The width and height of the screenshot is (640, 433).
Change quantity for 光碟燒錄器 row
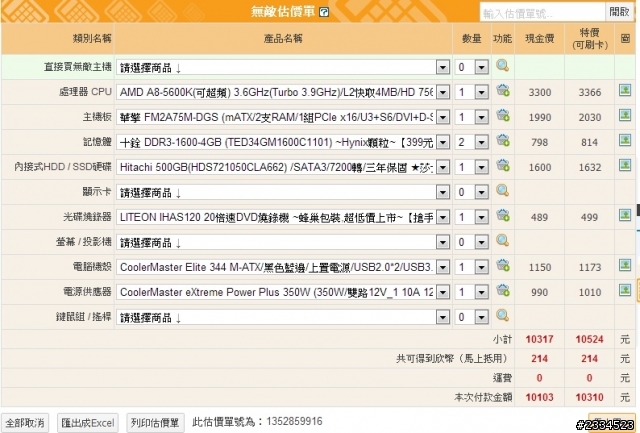pyautogui.click(x=472, y=218)
